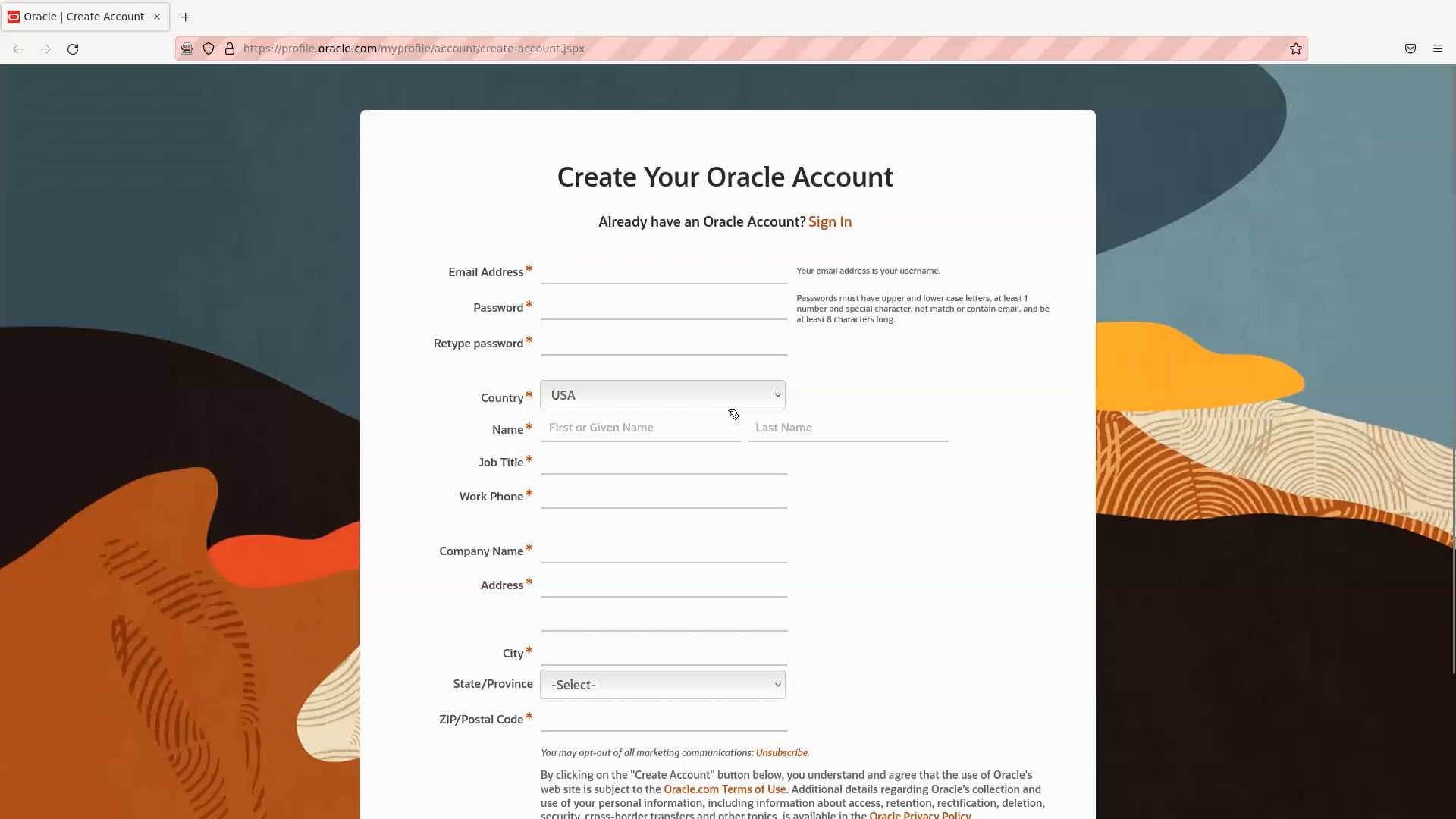Click the First or Given Name field
The height and width of the screenshot is (819, 1456).
[641, 427]
